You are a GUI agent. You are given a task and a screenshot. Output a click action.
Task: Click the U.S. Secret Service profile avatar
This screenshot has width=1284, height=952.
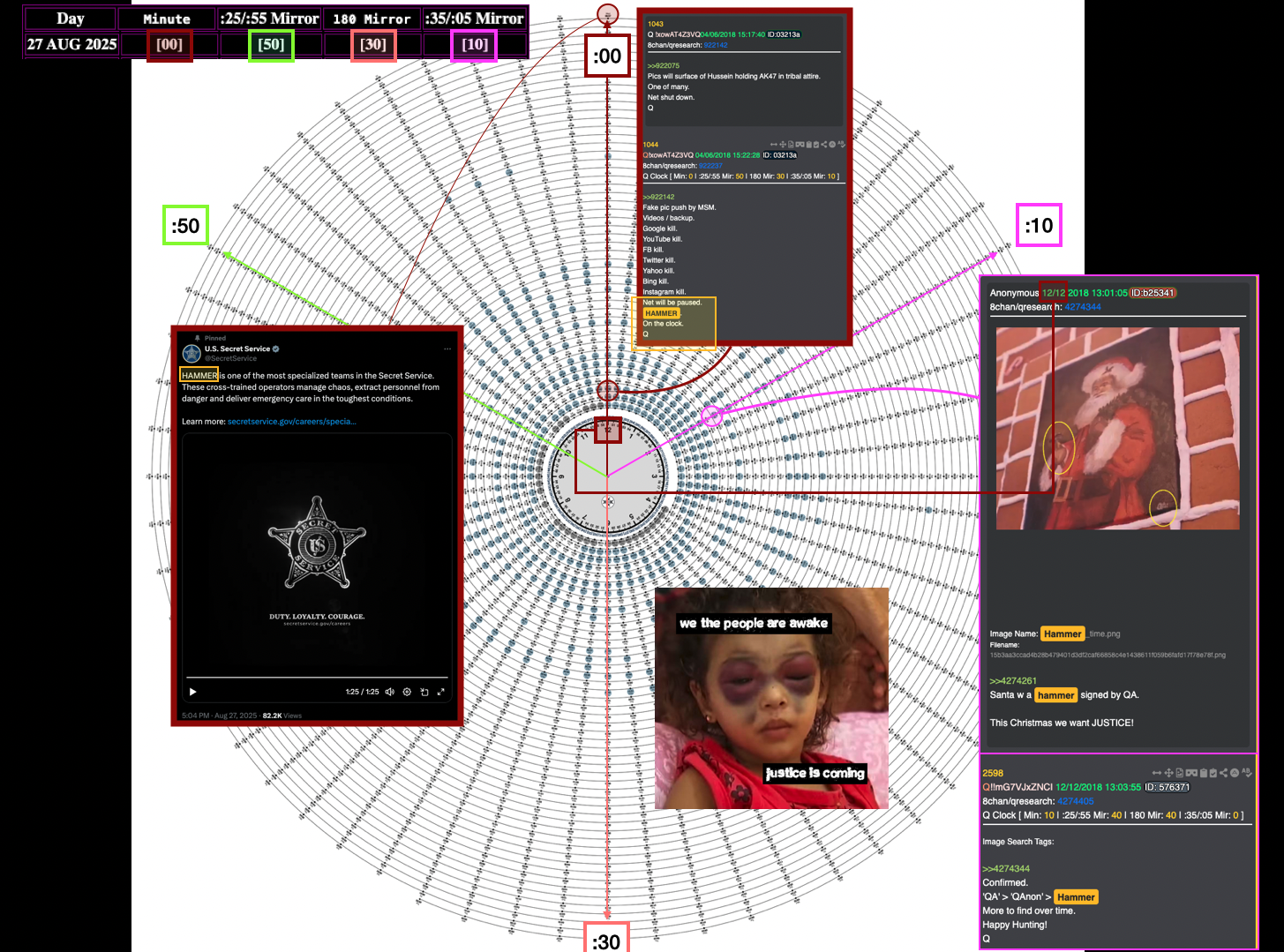(191, 353)
